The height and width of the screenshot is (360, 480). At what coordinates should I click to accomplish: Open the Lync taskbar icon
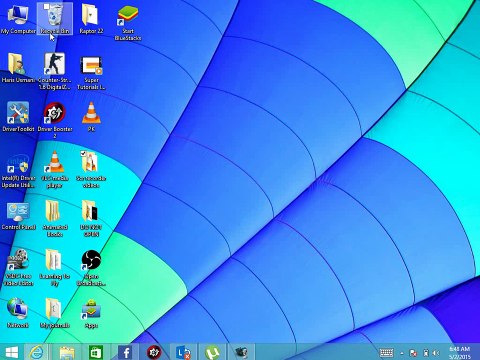click(183, 352)
